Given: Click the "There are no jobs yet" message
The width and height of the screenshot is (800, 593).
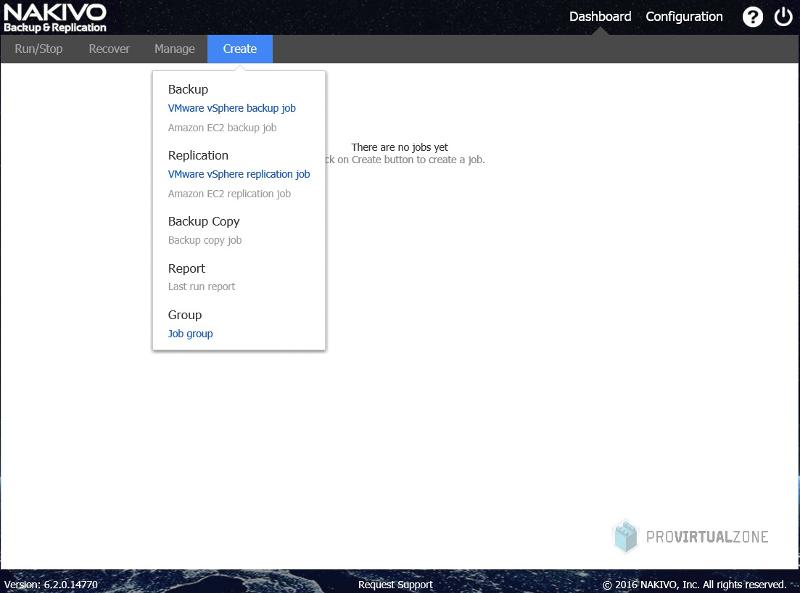Looking at the screenshot, I should (x=399, y=147).
